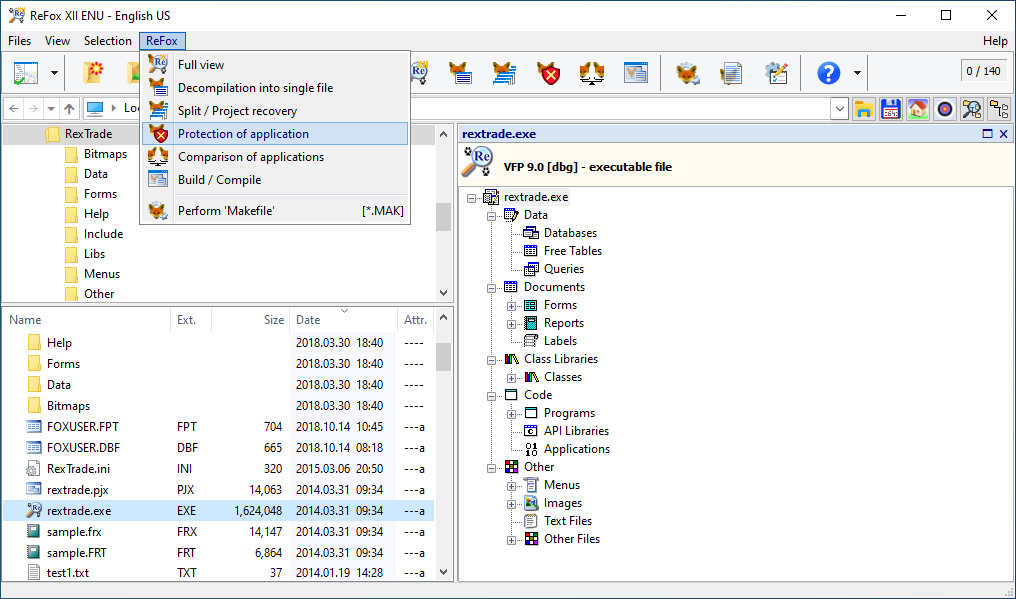Sort file list by the Ext. column header
The width and height of the screenshot is (1016, 599).
click(191, 320)
